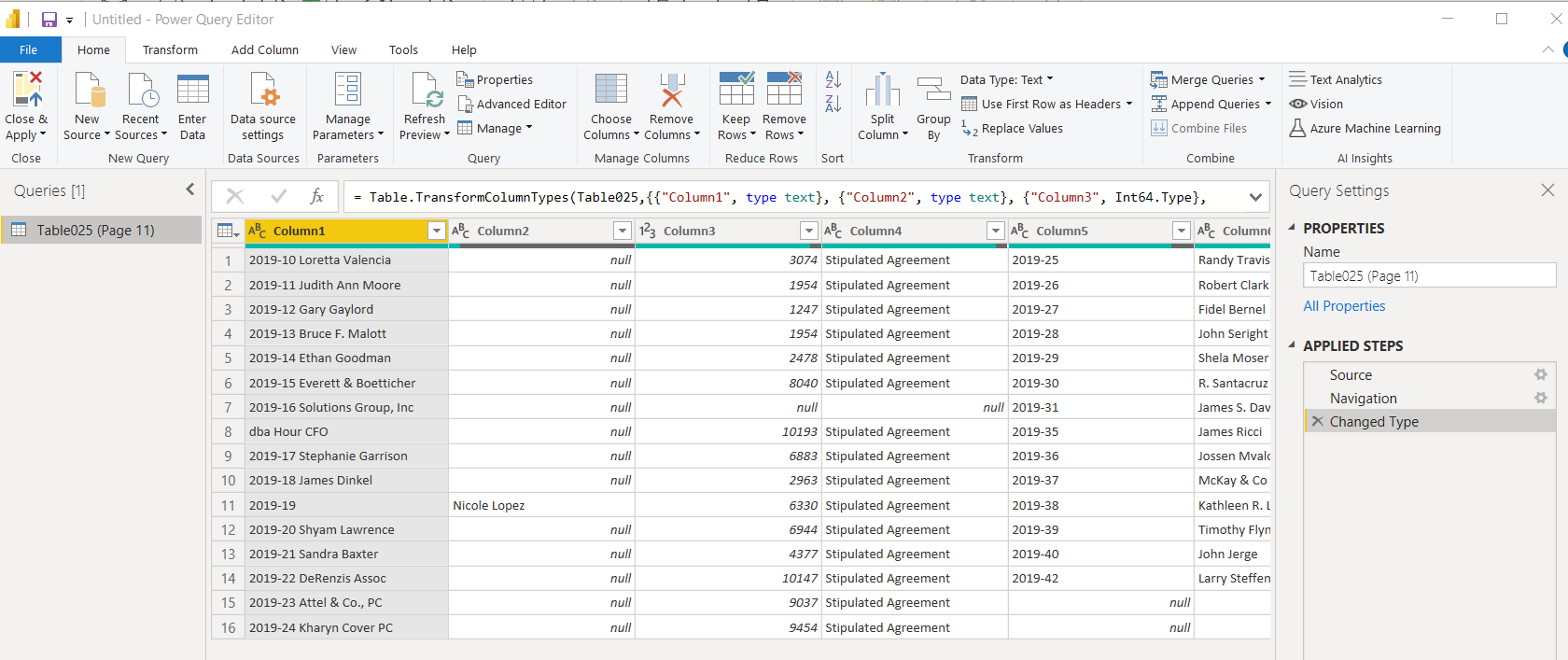This screenshot has height=660, width=1568.
Task: Switch to the Add Column tab
Action: coord(265,49)
